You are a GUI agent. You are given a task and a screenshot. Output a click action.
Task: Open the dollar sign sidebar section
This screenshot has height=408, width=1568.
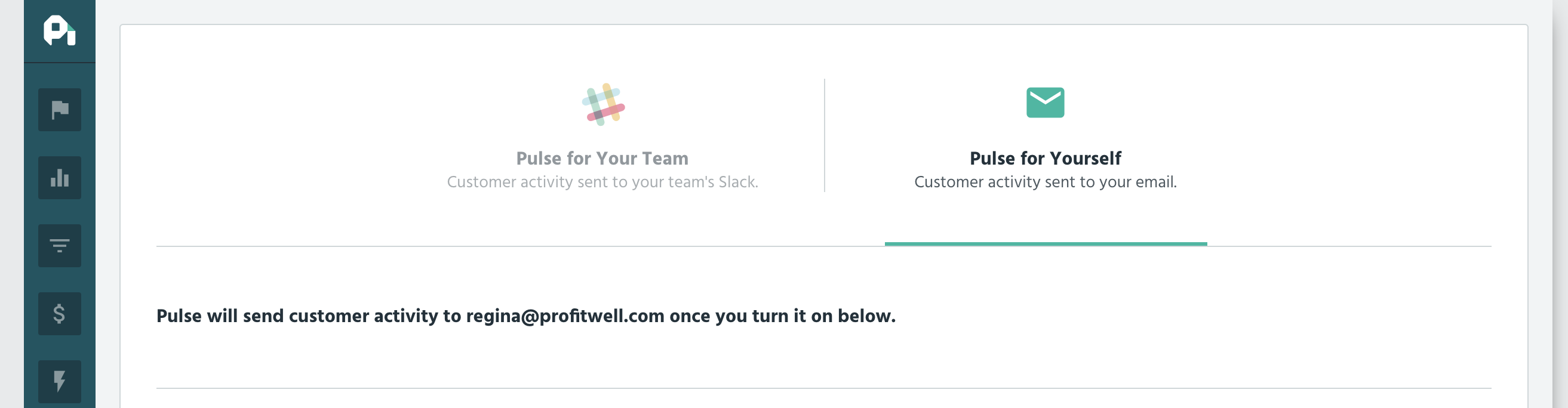tap(60, 314)
